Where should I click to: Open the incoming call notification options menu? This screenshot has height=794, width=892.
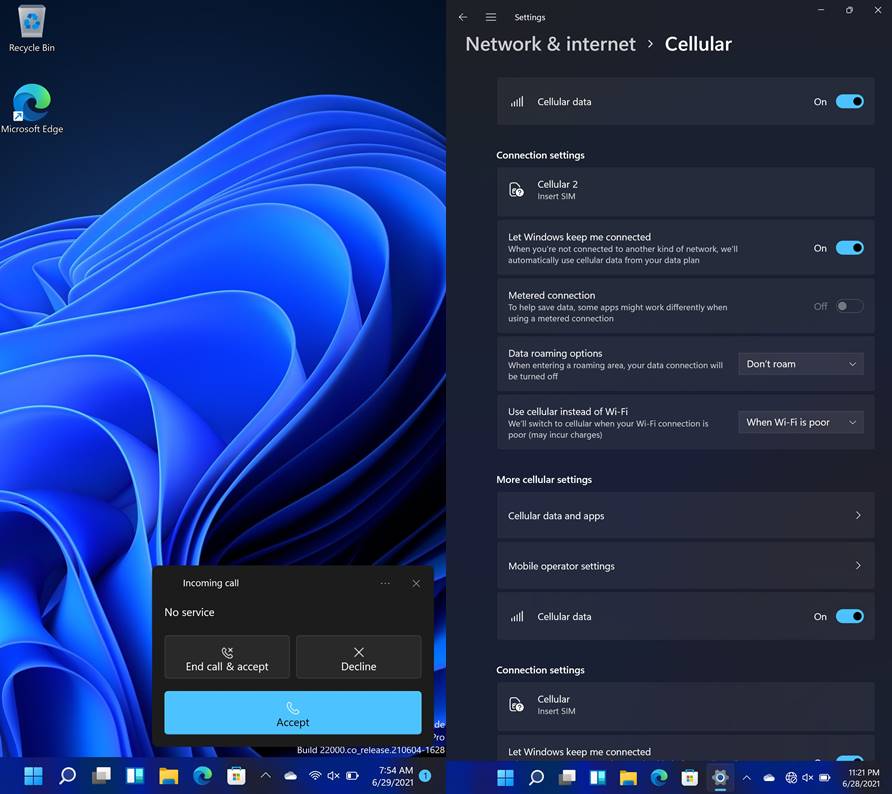click(x=385, y=583)
